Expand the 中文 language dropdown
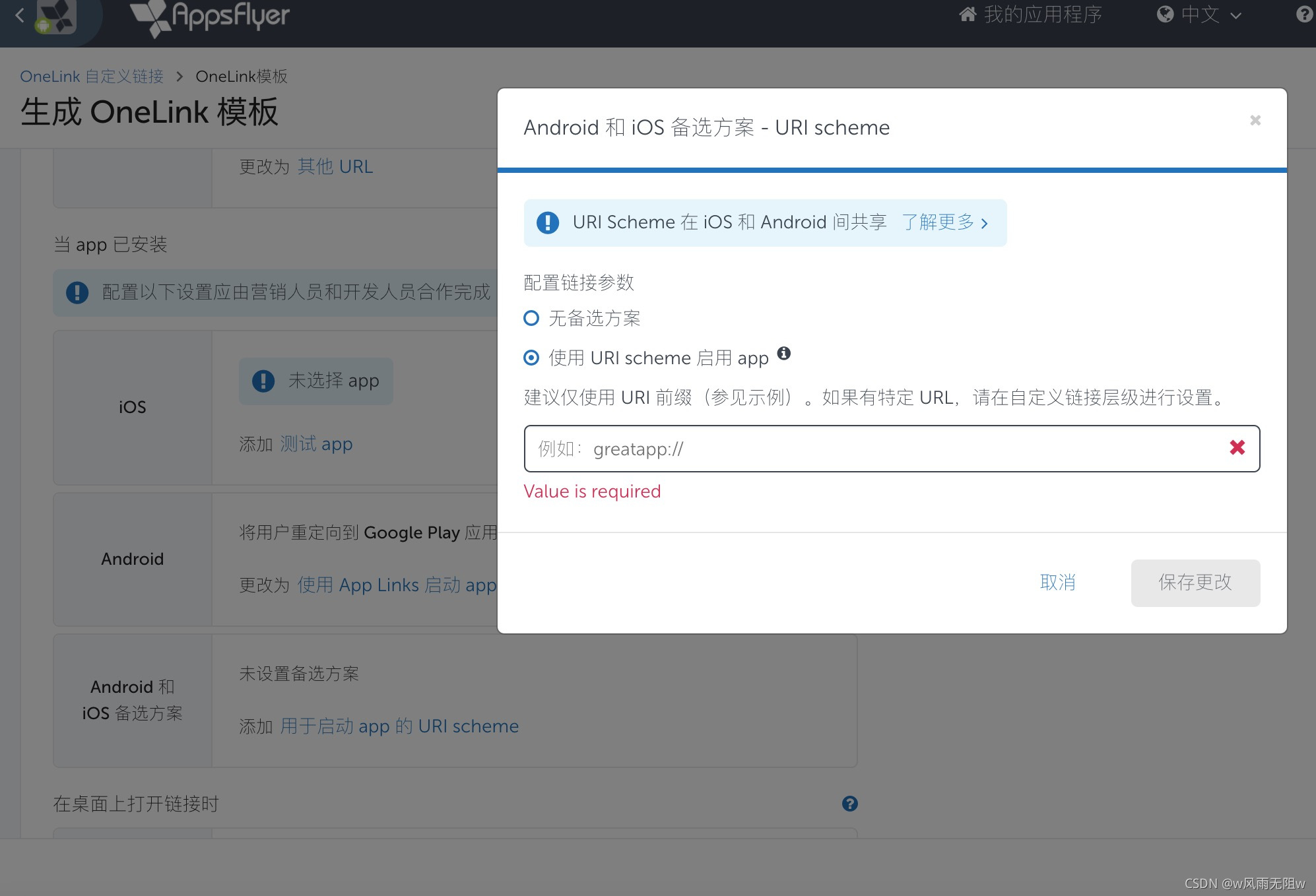 [x=1212, y=15]
